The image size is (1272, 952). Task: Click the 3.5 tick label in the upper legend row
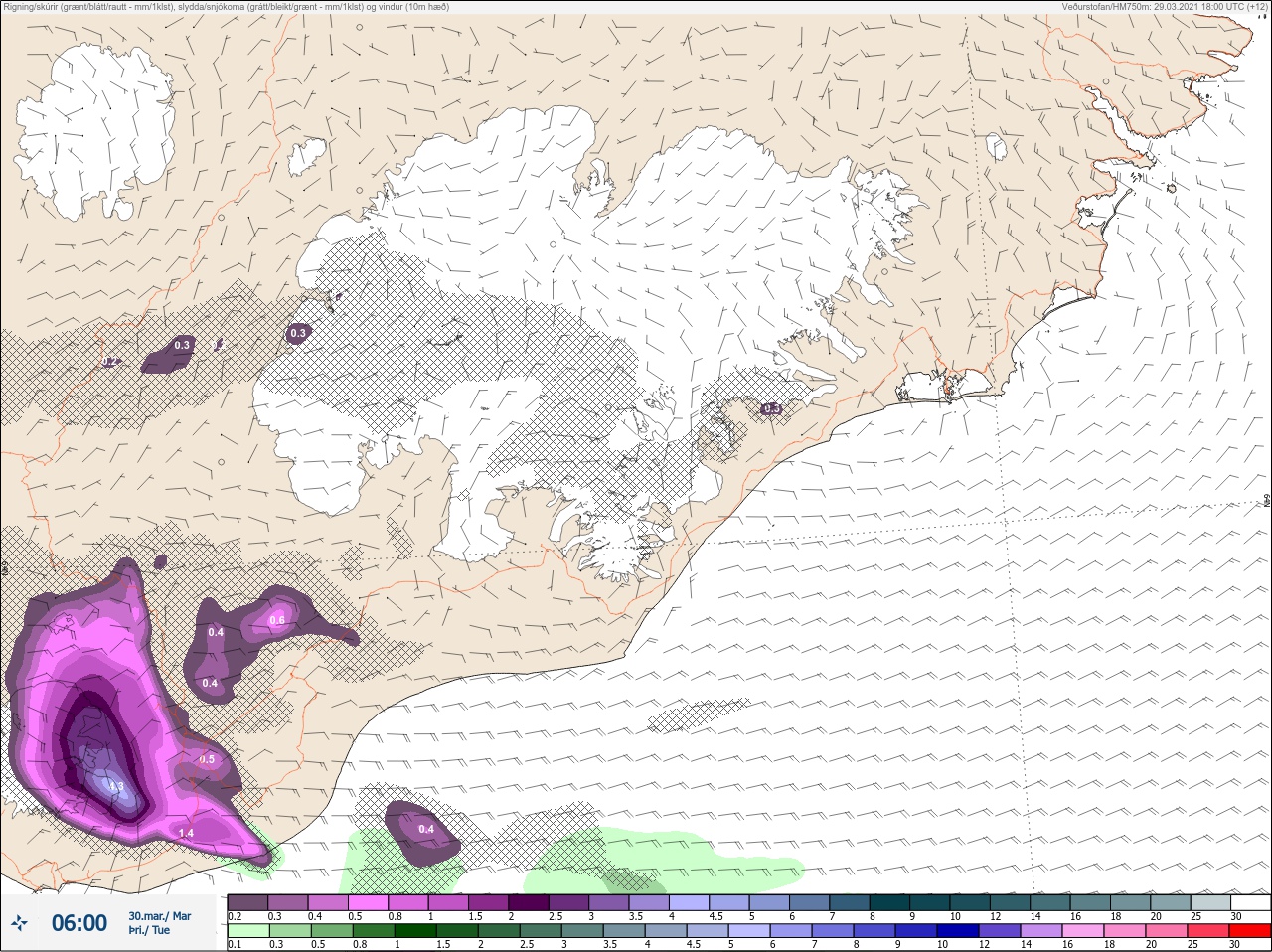point(636,916)
